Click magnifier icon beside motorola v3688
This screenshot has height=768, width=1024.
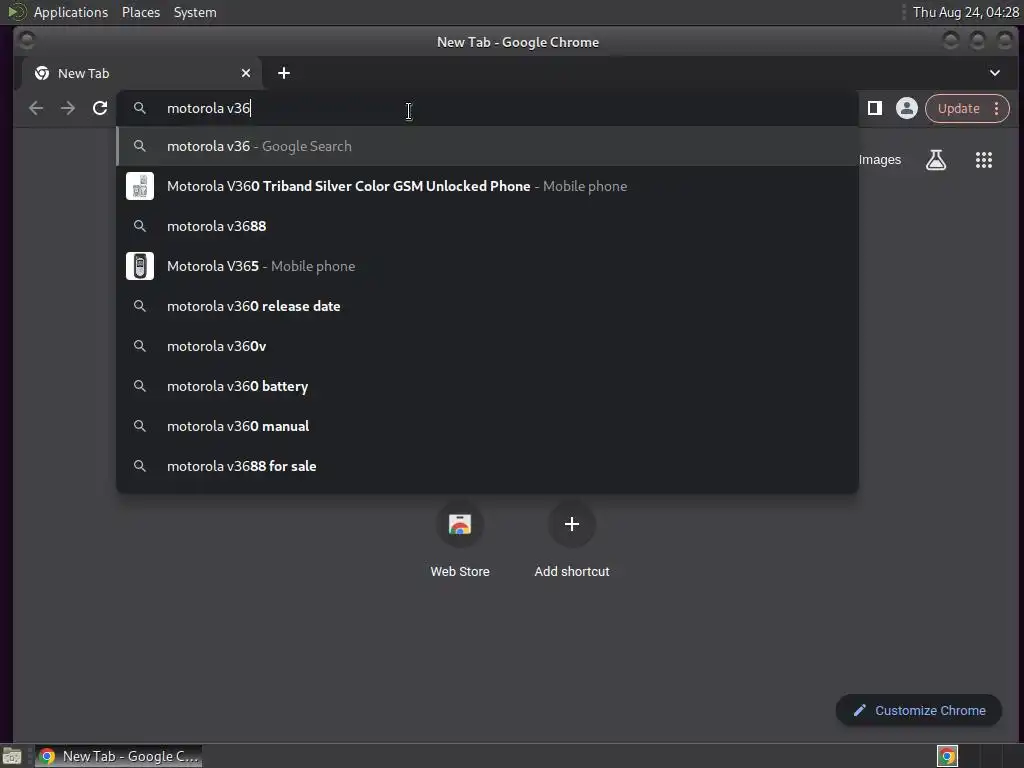[x=140, y=226]
